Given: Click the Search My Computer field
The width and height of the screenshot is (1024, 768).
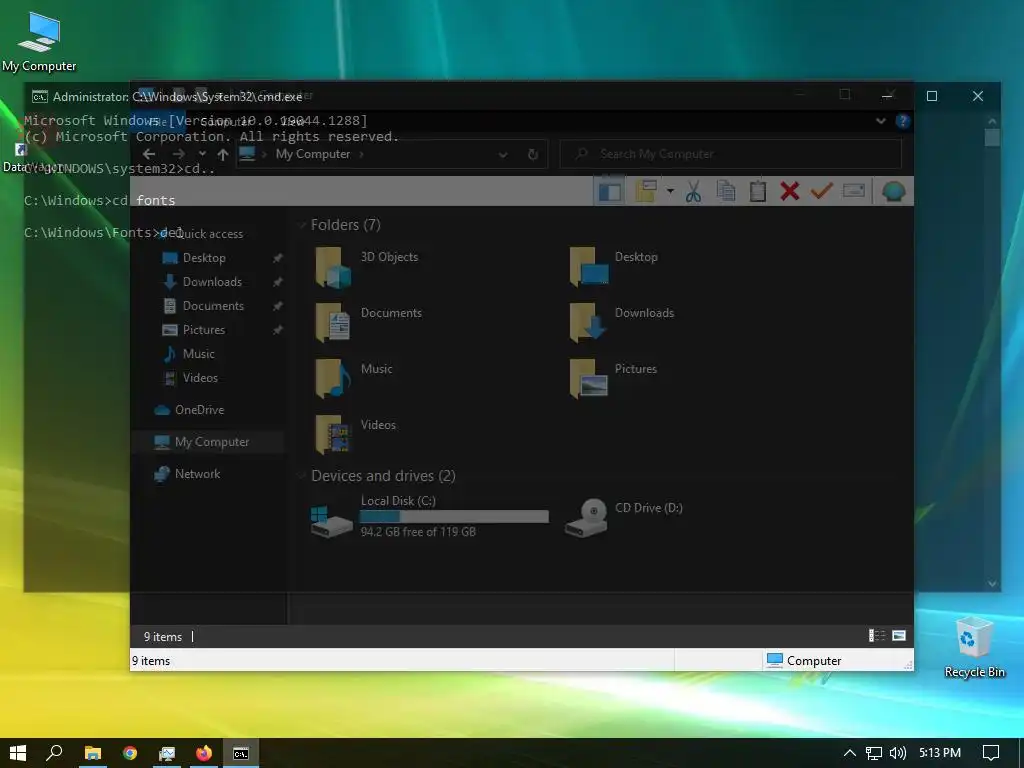Looking at the screenshot, I should point(731,154).
